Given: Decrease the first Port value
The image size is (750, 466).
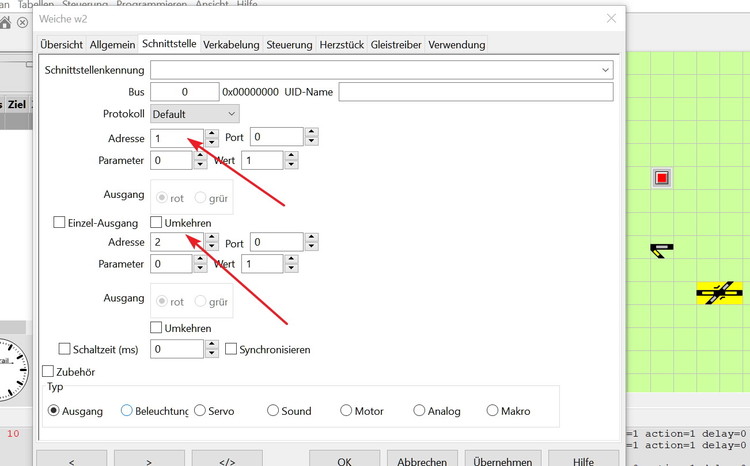Looking at the screenshot, I should tap(312, 141).
